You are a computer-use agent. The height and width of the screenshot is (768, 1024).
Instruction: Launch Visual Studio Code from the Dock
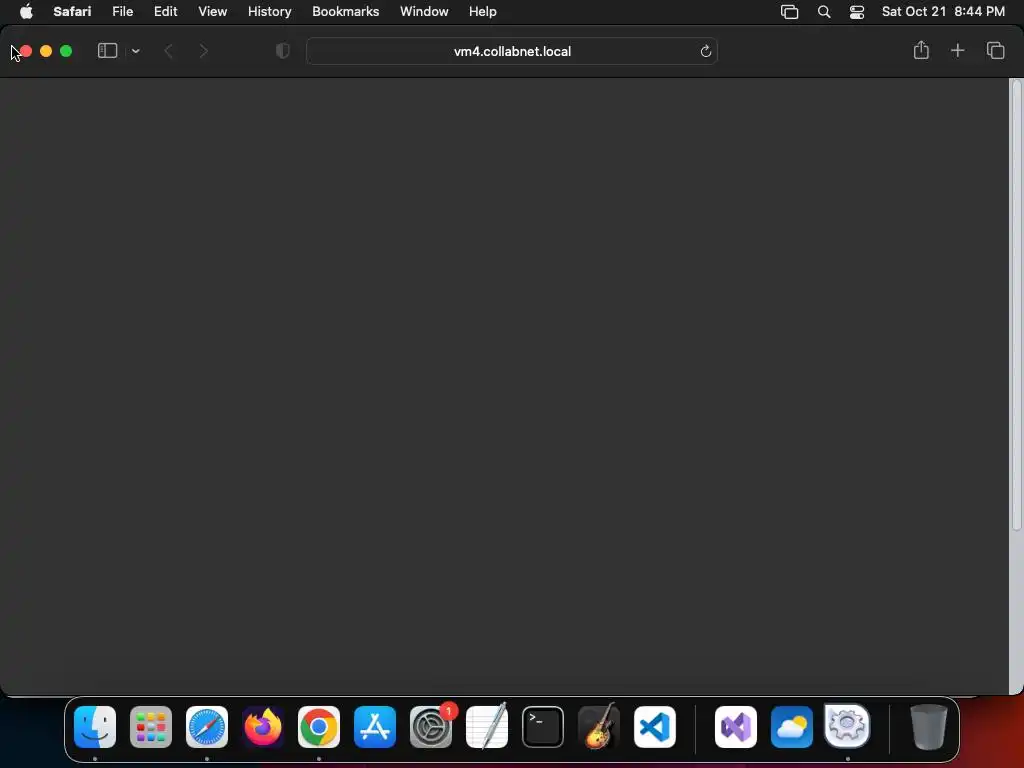(654, 727)
